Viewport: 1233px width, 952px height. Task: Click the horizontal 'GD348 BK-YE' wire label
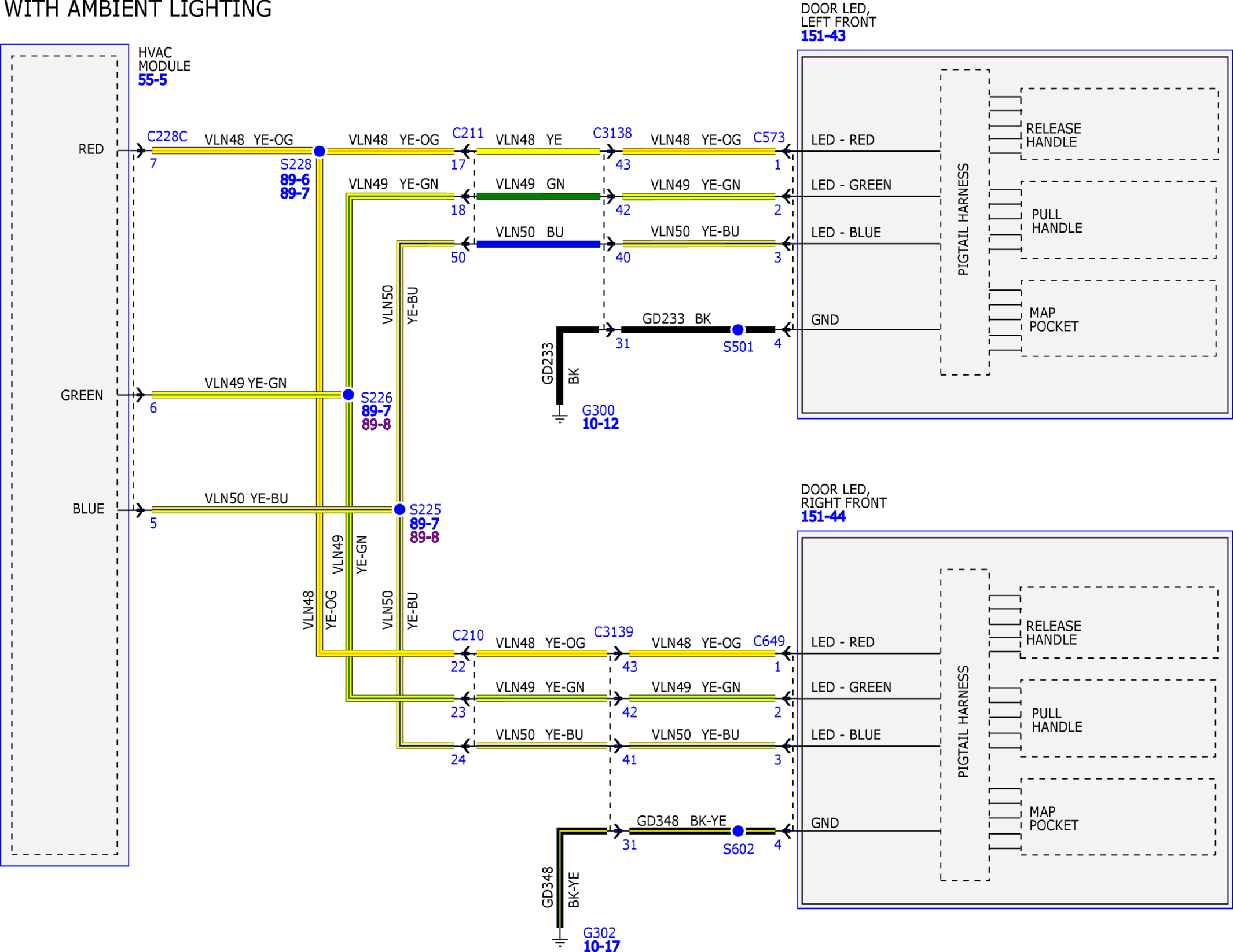pos(681,821)
